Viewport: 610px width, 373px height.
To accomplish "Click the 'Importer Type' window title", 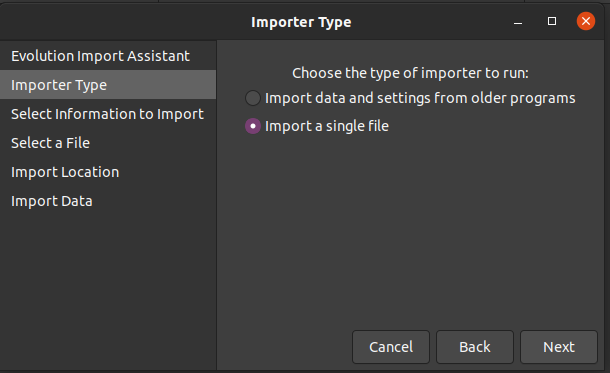I will tap(301, 22).
